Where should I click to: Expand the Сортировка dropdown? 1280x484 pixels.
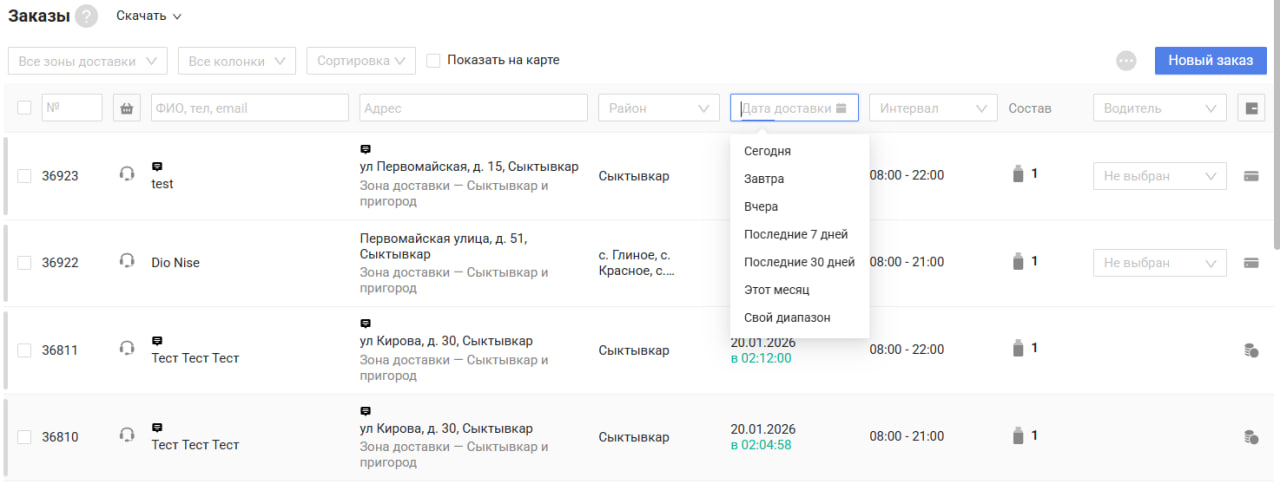pyautogui.click(x=361, y=61)
